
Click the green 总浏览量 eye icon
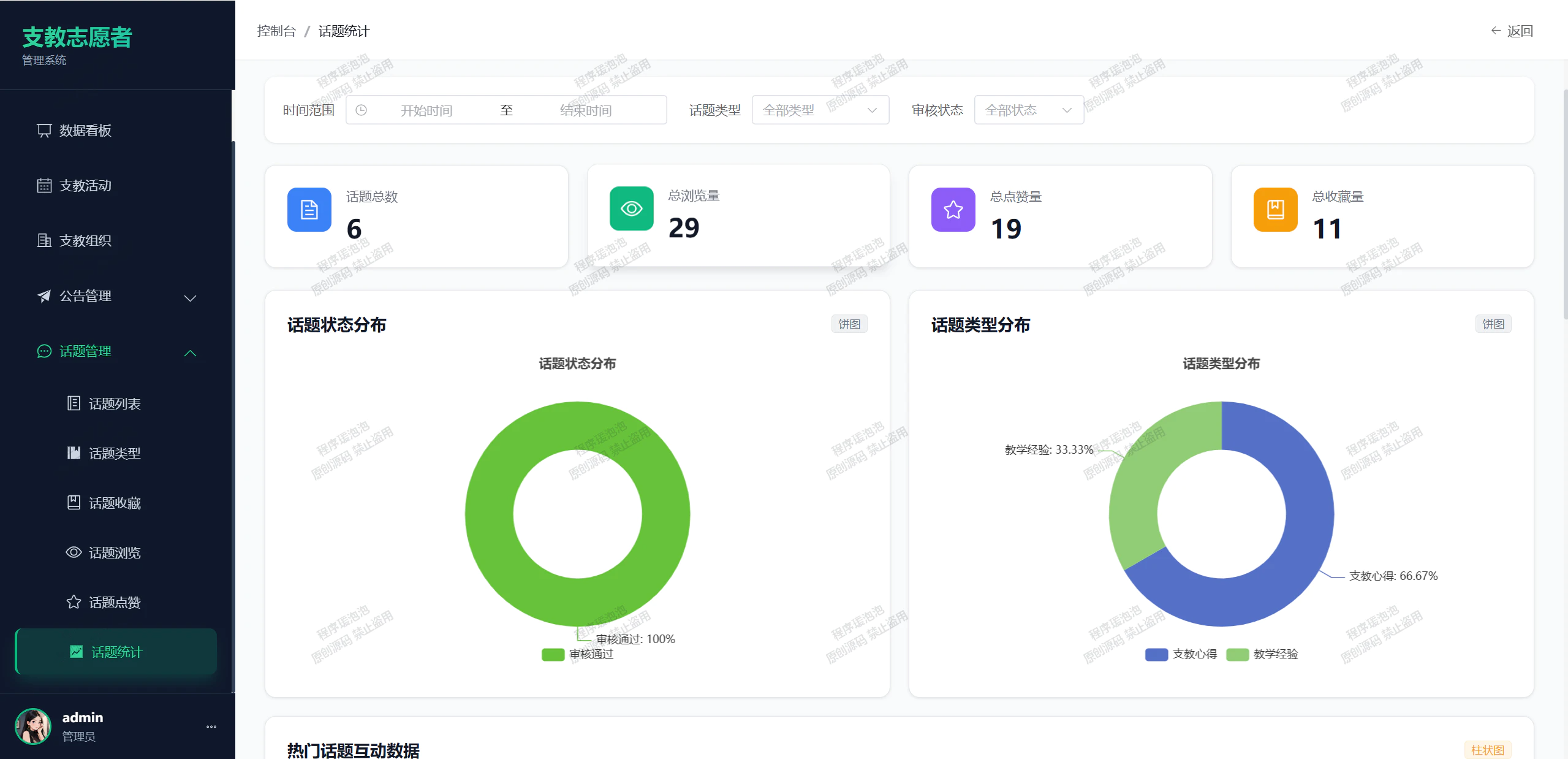632,208
